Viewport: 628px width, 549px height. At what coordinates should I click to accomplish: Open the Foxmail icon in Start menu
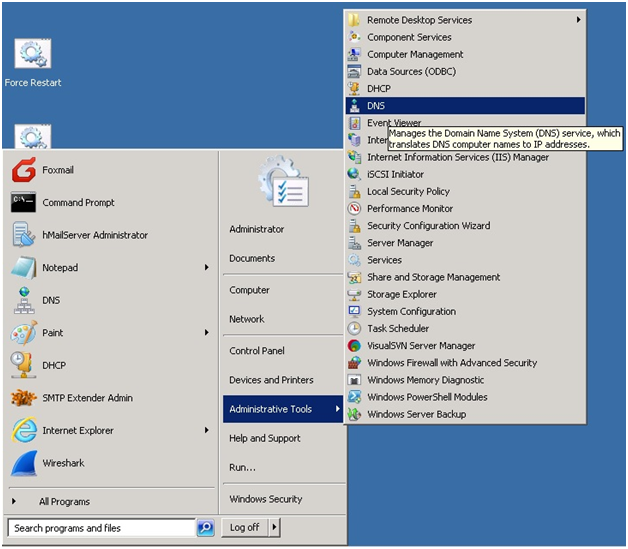point(24,170)
